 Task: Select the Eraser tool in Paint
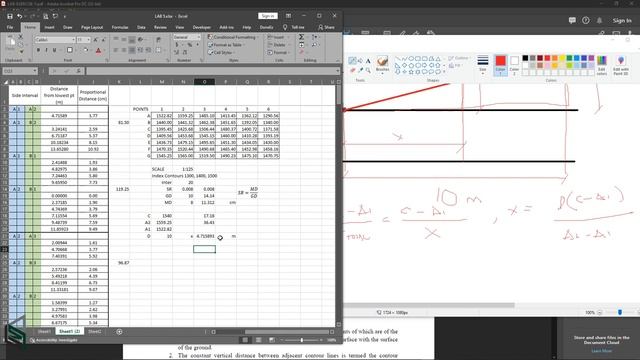[353, 70]
